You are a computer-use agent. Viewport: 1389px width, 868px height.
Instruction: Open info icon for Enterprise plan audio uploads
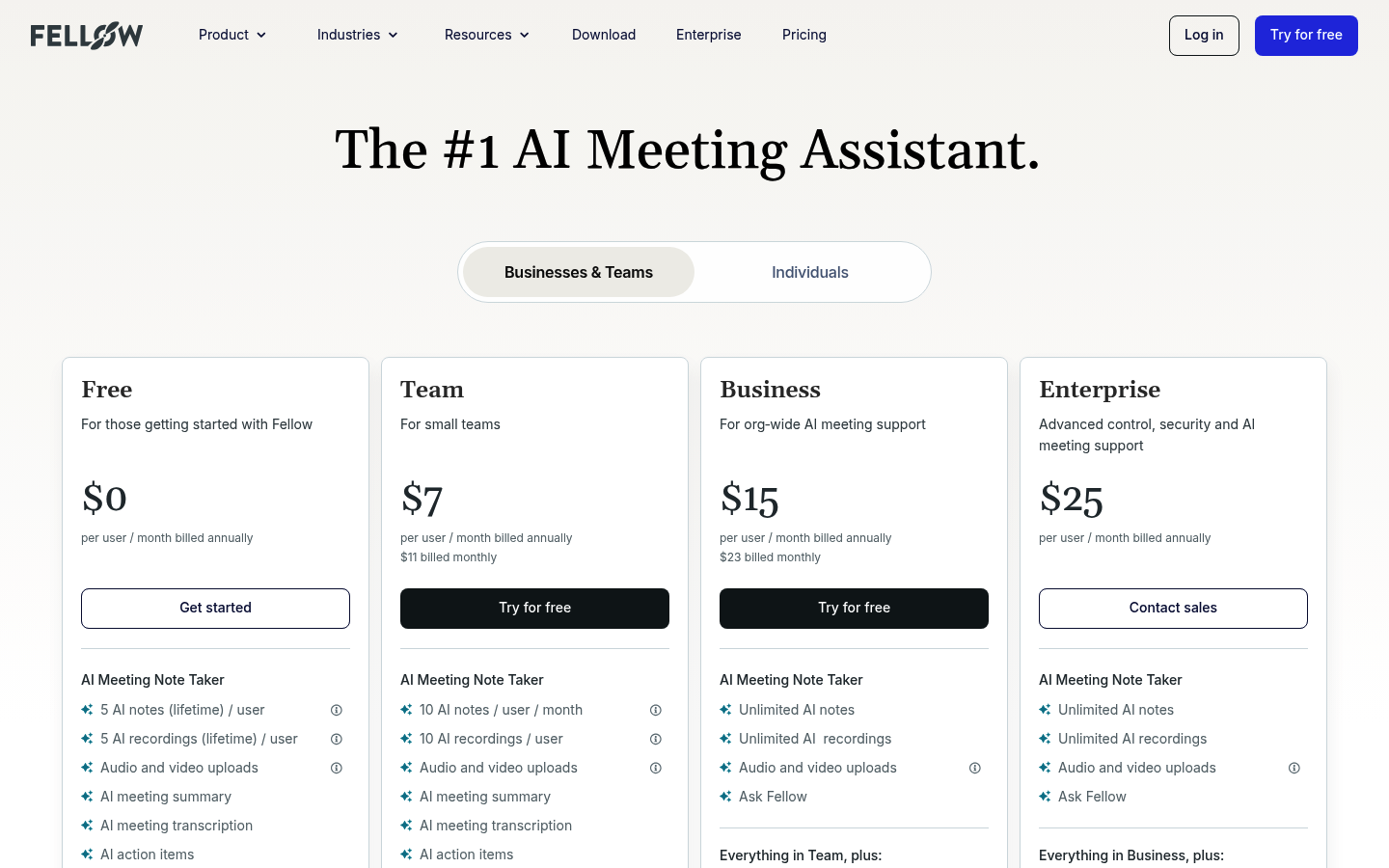[x=1294, y=768]
